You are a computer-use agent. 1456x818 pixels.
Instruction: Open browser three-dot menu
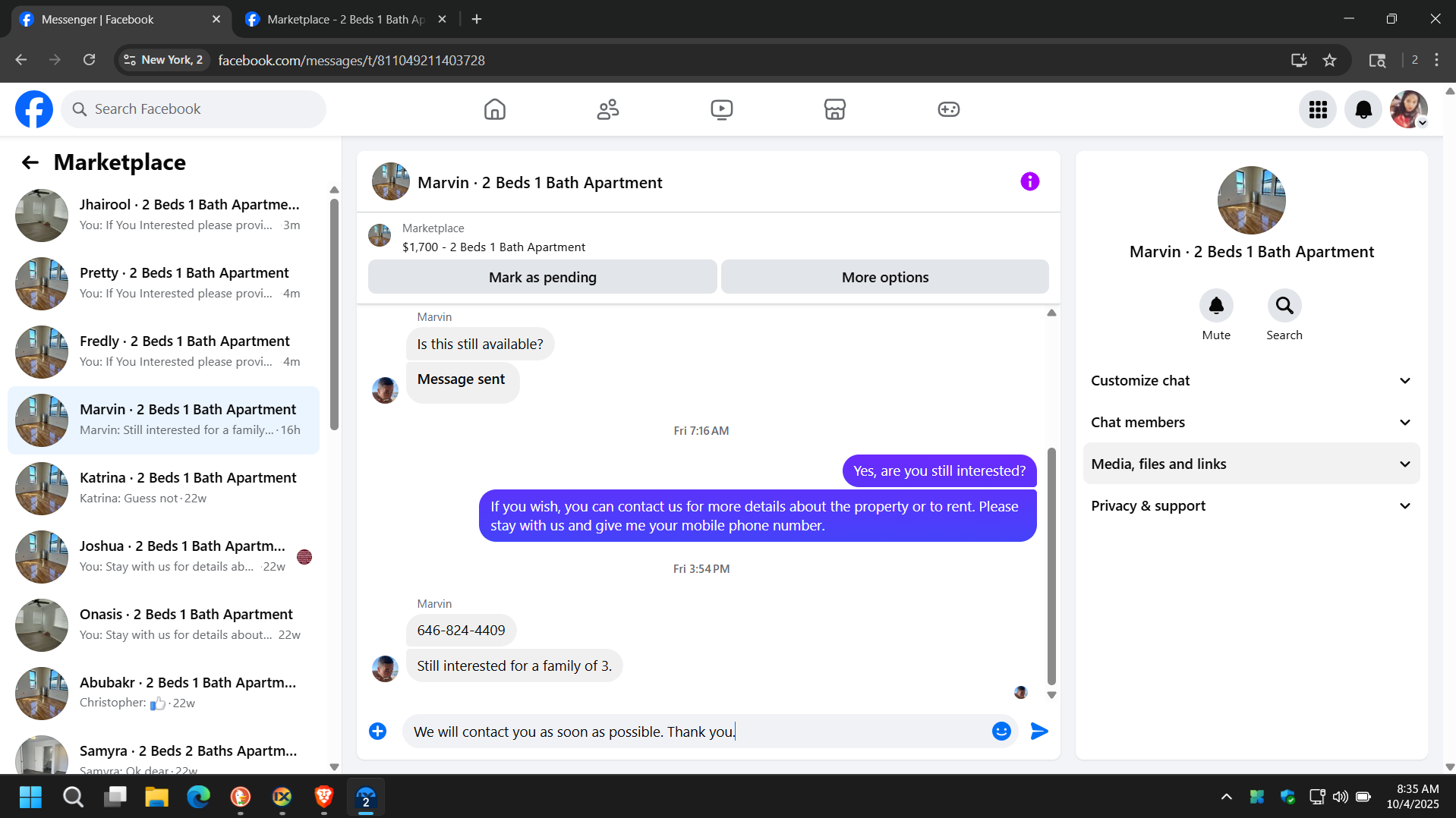click(x=1436, y=60)
